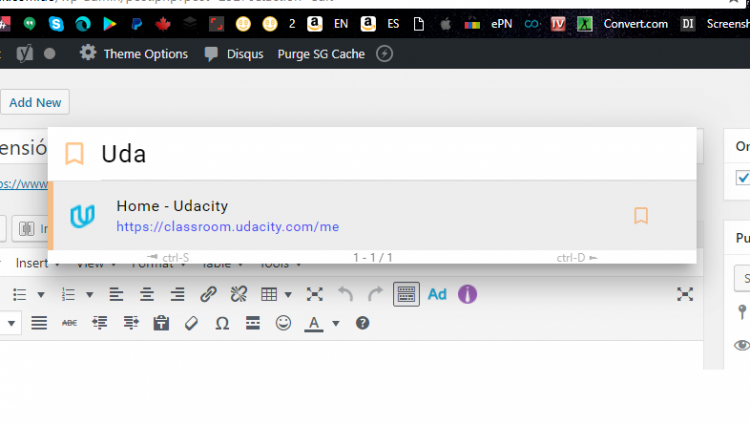Click the Yoast SEO admin bar icon
The width and height of the screenshot is (750, 425).
pyautogui.click(x=25, y=54)
